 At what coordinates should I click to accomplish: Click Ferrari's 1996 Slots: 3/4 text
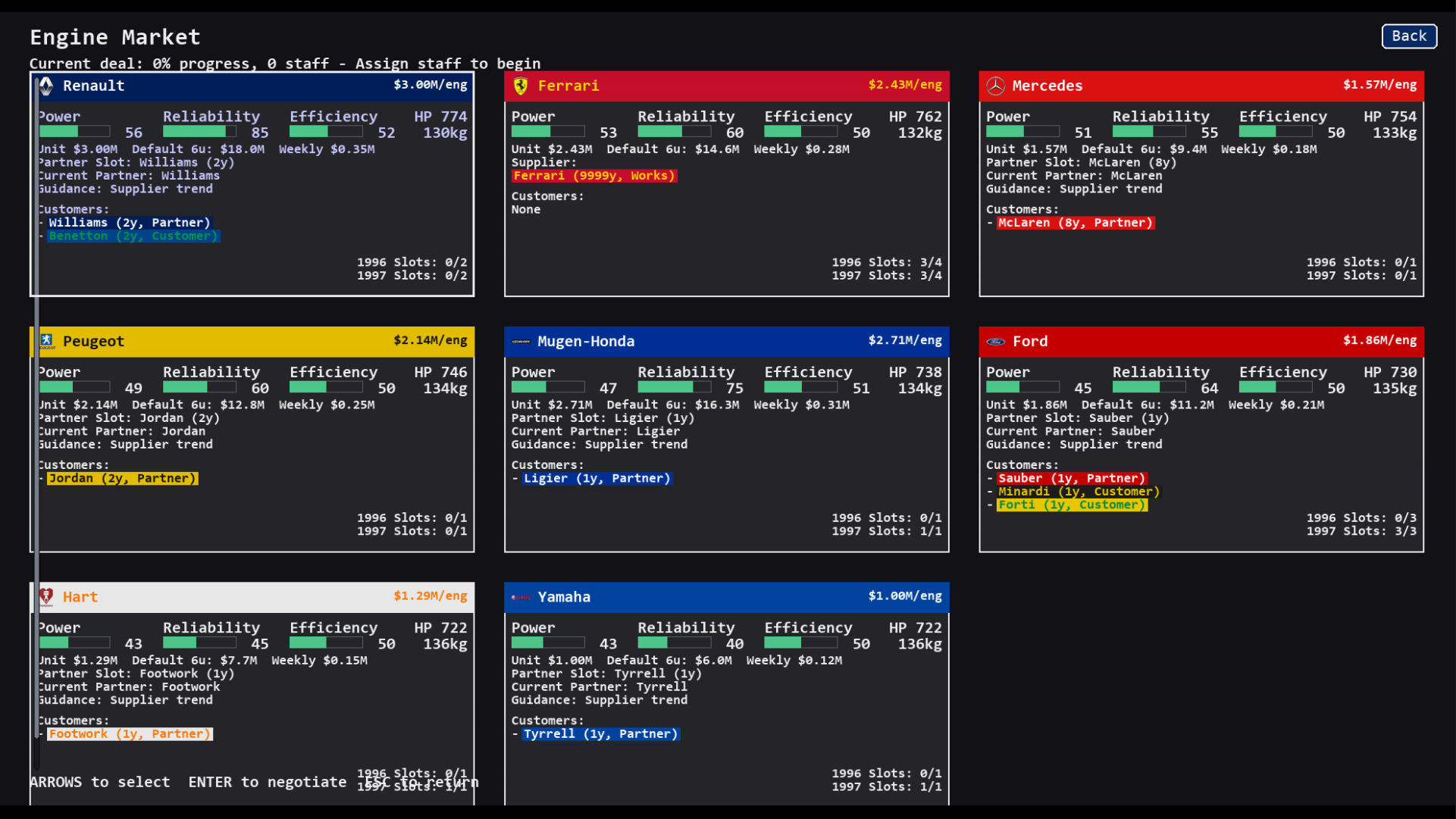[887, 262]
